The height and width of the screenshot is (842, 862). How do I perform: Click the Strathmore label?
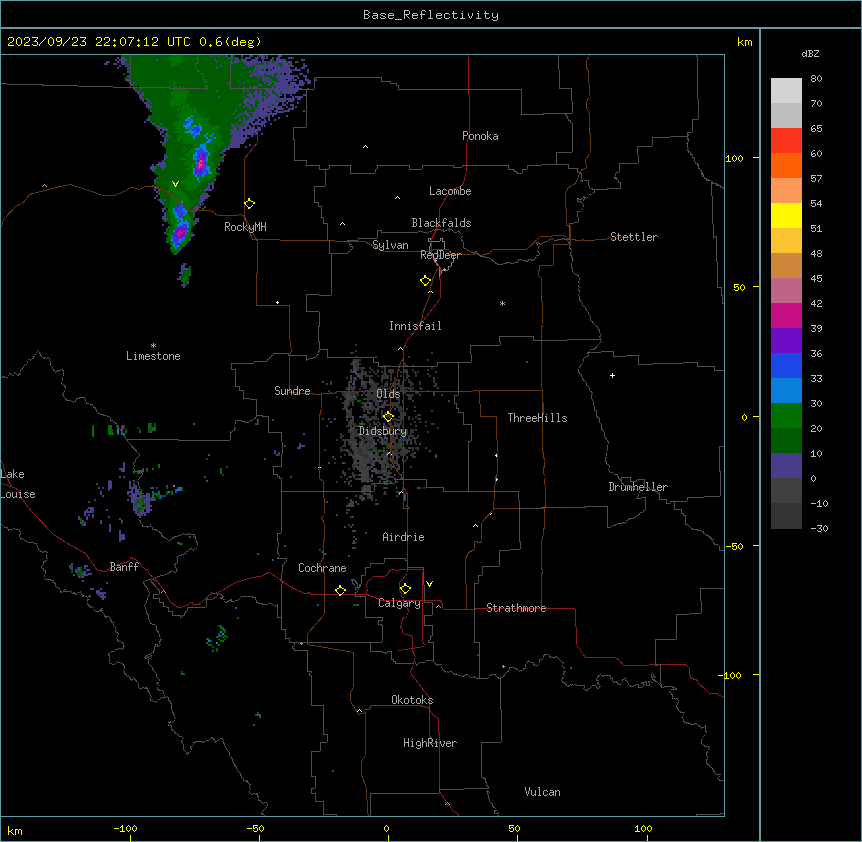coord(516,608)
